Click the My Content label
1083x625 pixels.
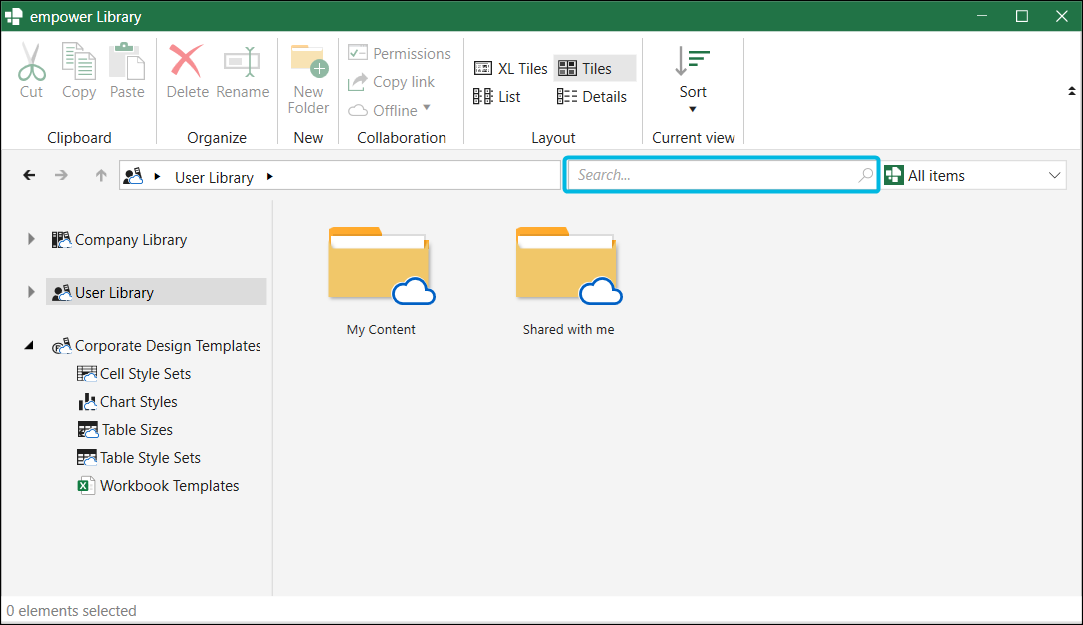click(x=381, y=329)
